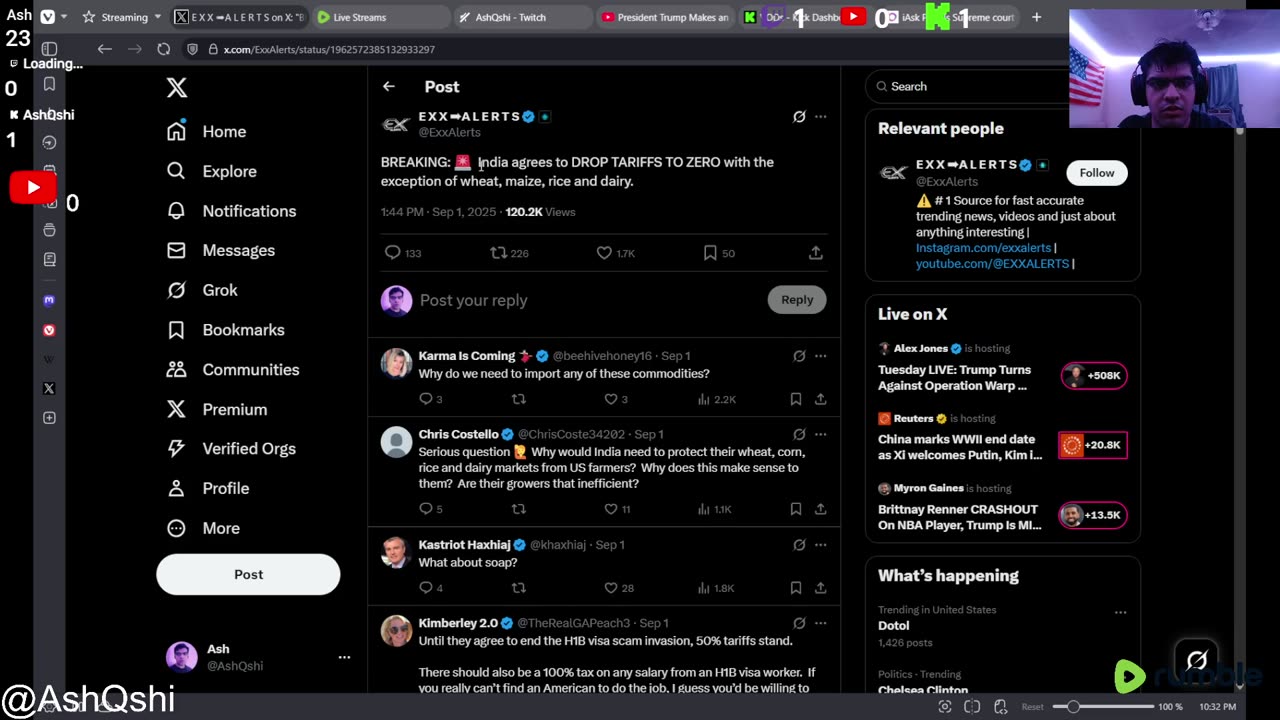Open three-dot menu on Chris Costello's reply
This screenshot has width=1280, height=720.
(821, 434)
